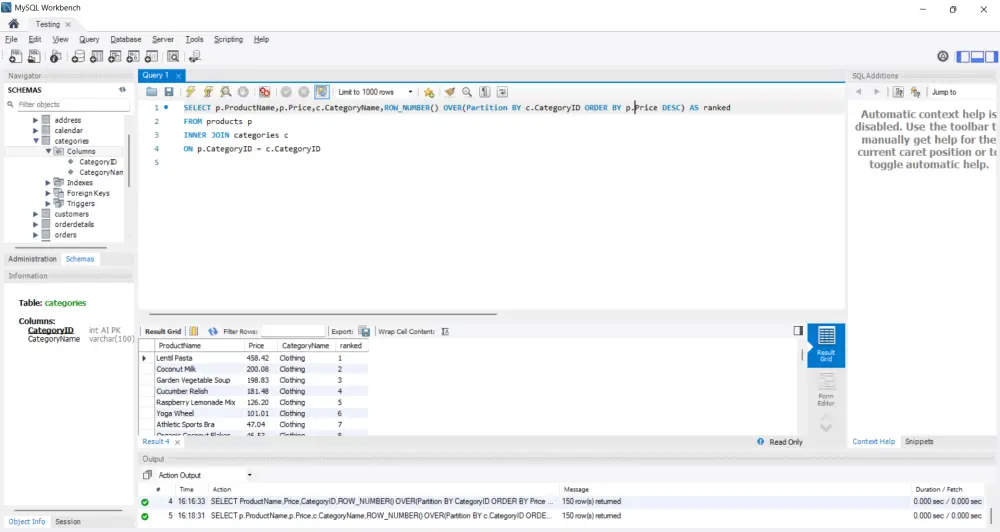Beautify the SQL with broom icon
The image size is (1000, 532).
click(450, 92)
